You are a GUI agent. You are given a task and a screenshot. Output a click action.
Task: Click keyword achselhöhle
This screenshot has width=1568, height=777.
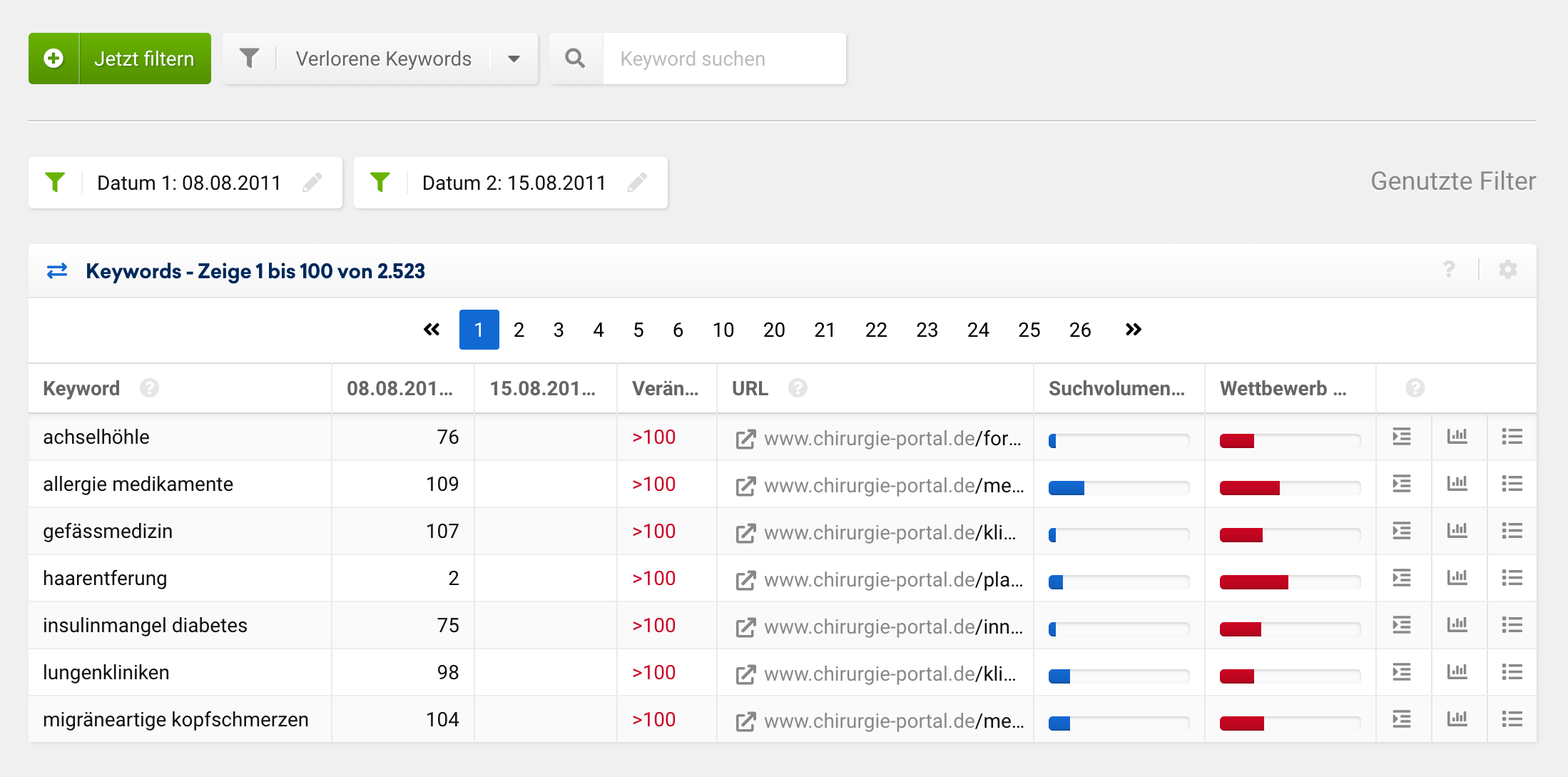point(96,437)
